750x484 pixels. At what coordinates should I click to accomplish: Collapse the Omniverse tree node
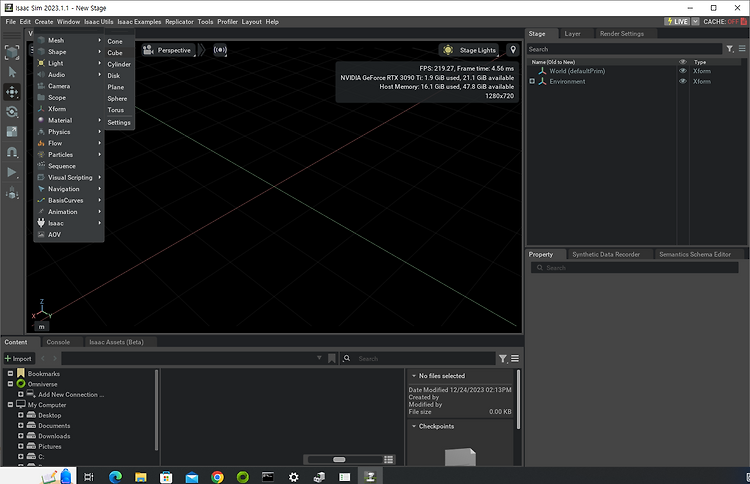tap(10, 384)
